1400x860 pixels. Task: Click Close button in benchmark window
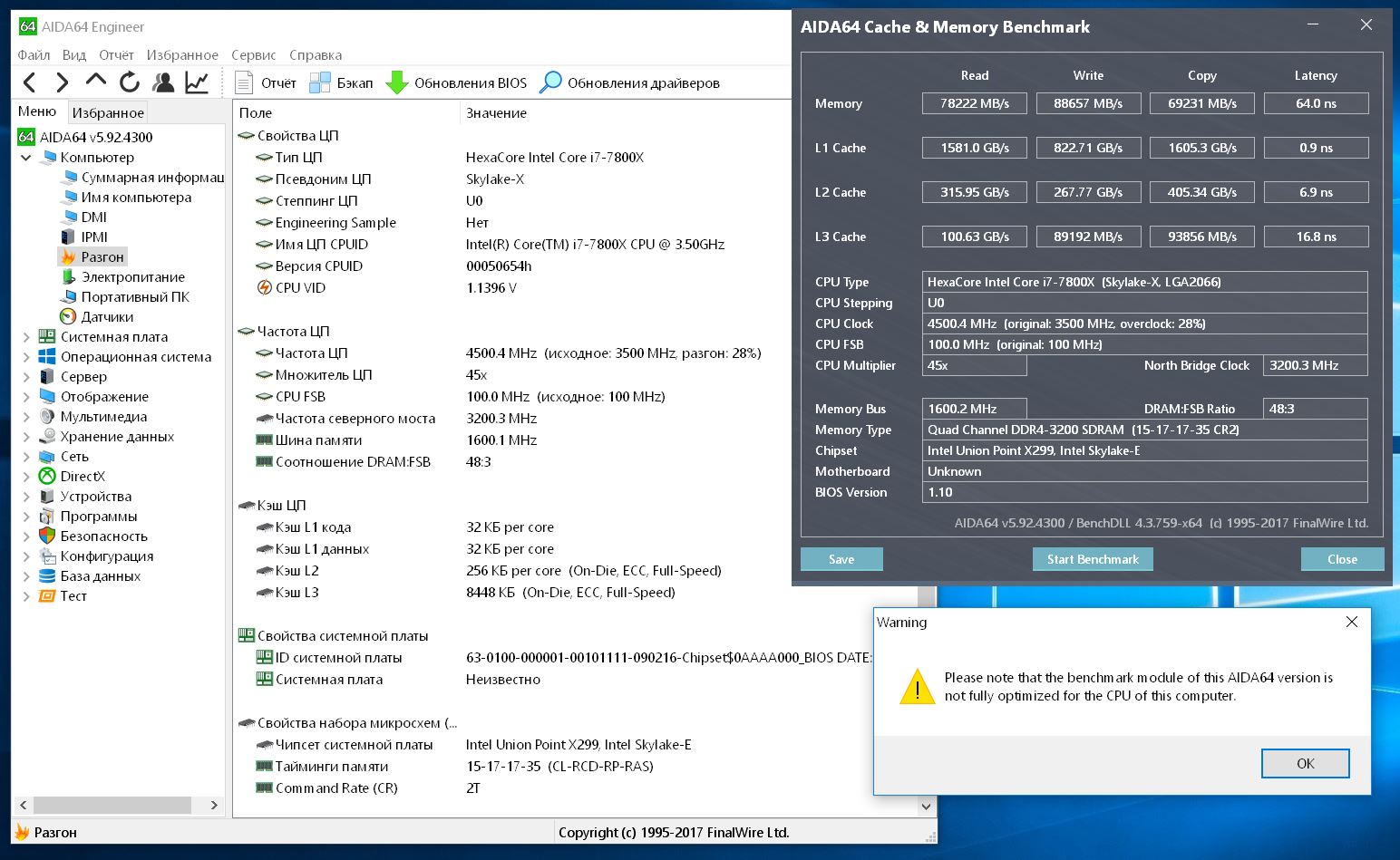tap(1342, 559)
